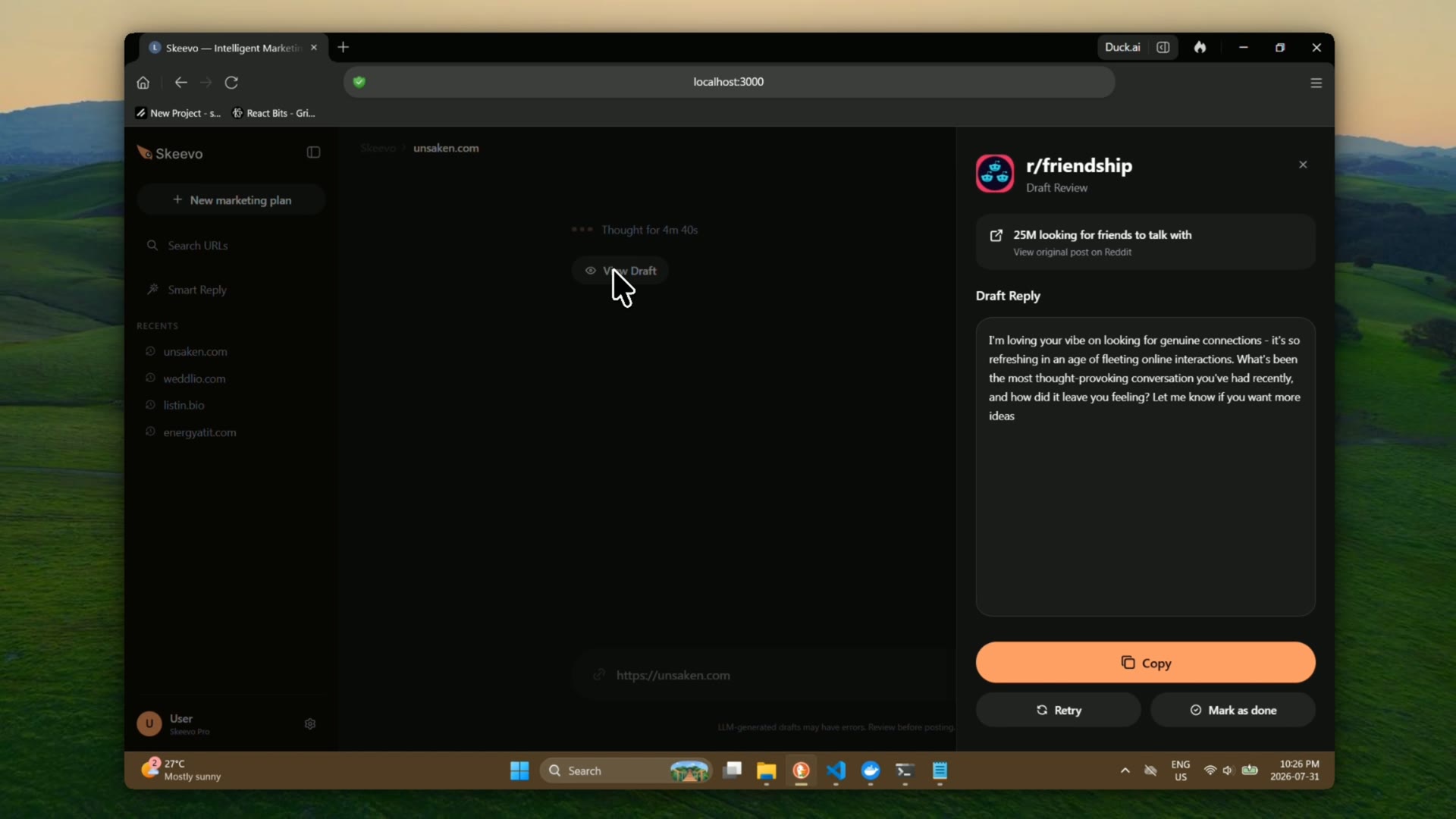Open the Skeevo logo home
Screen dimensions: 1456x819
170,153
